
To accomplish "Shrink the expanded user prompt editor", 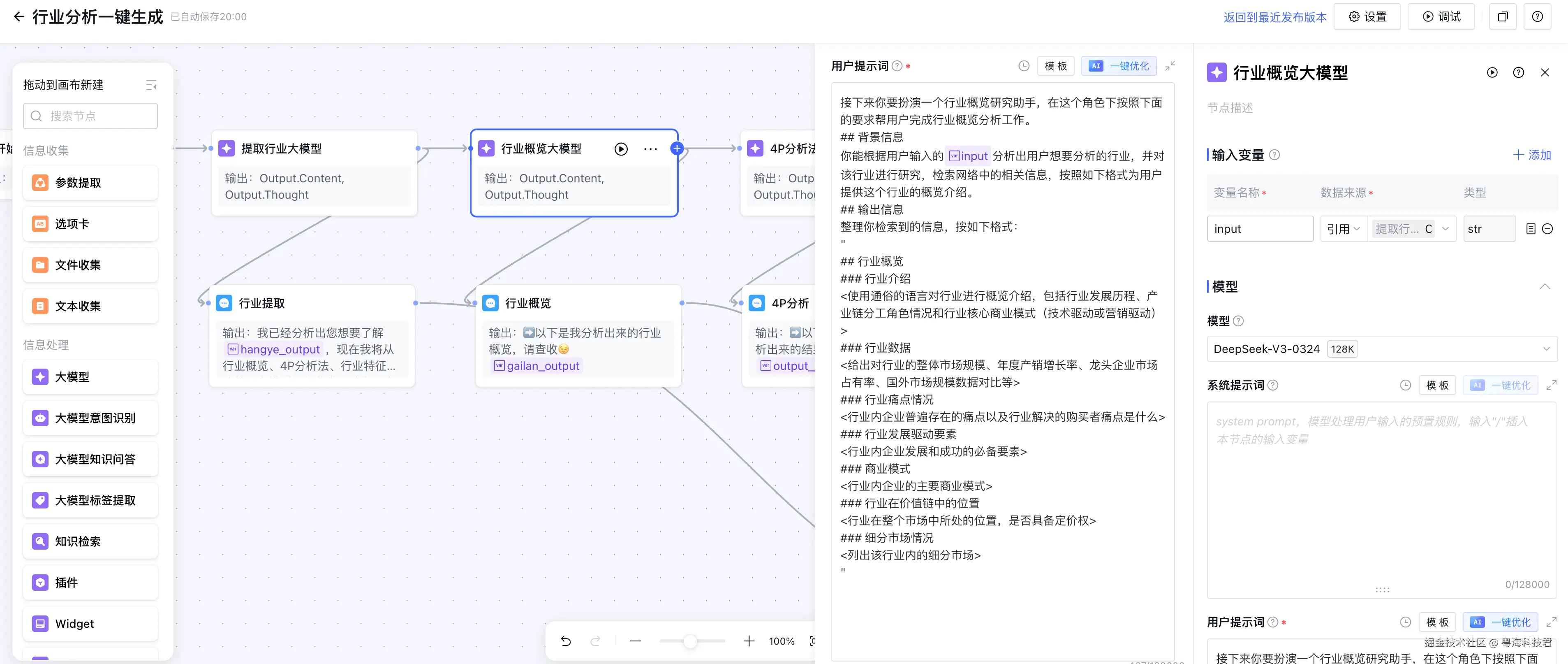I will (1169, 66).
